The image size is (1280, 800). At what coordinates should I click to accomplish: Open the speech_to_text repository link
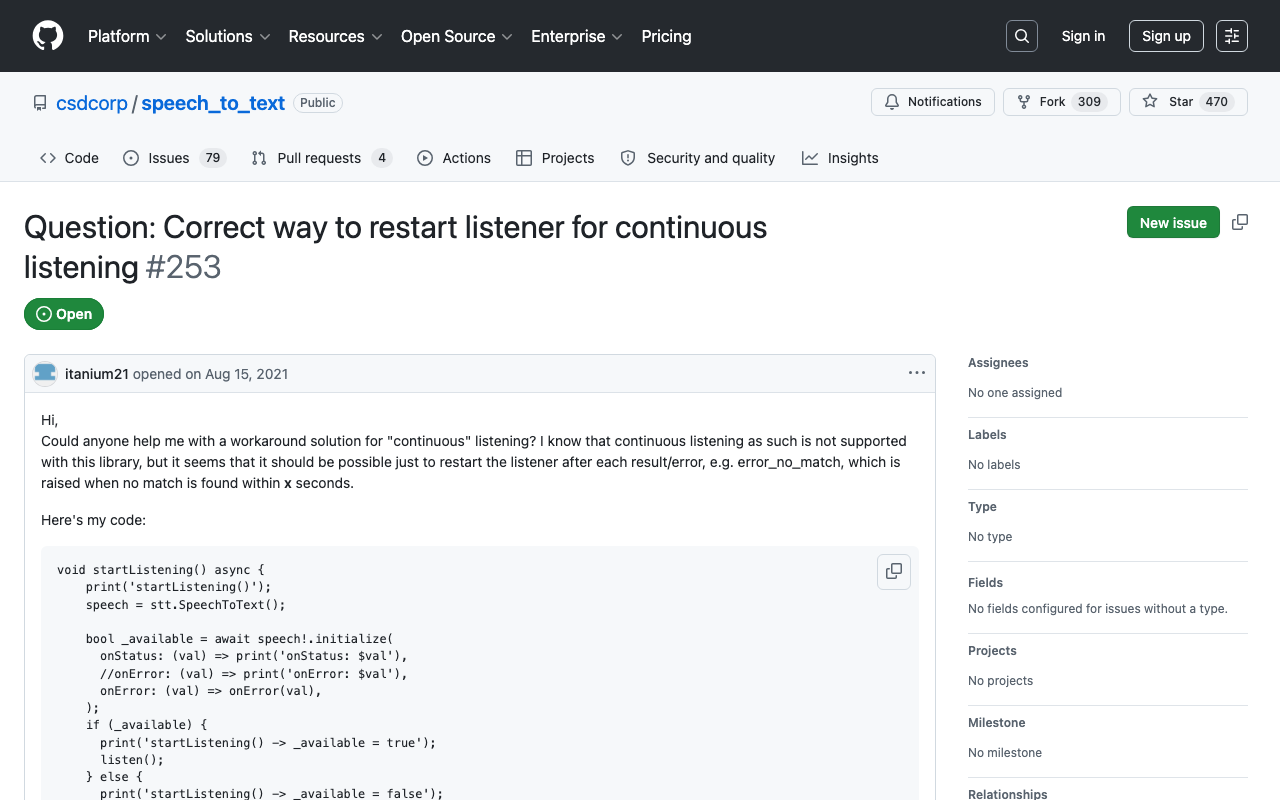point(213,103)
